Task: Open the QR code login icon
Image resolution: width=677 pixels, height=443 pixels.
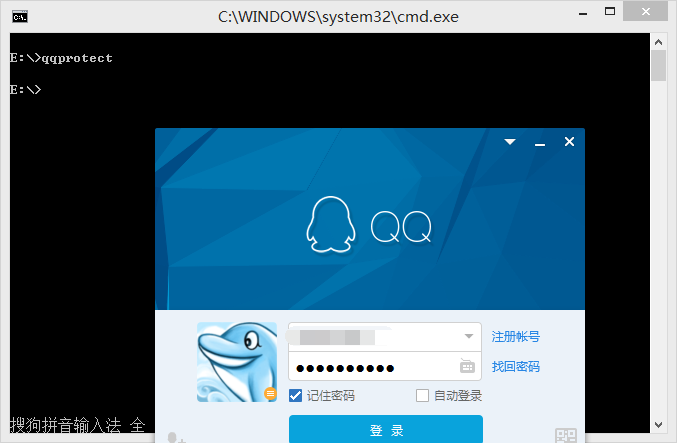Action: [x=566, y=435]
